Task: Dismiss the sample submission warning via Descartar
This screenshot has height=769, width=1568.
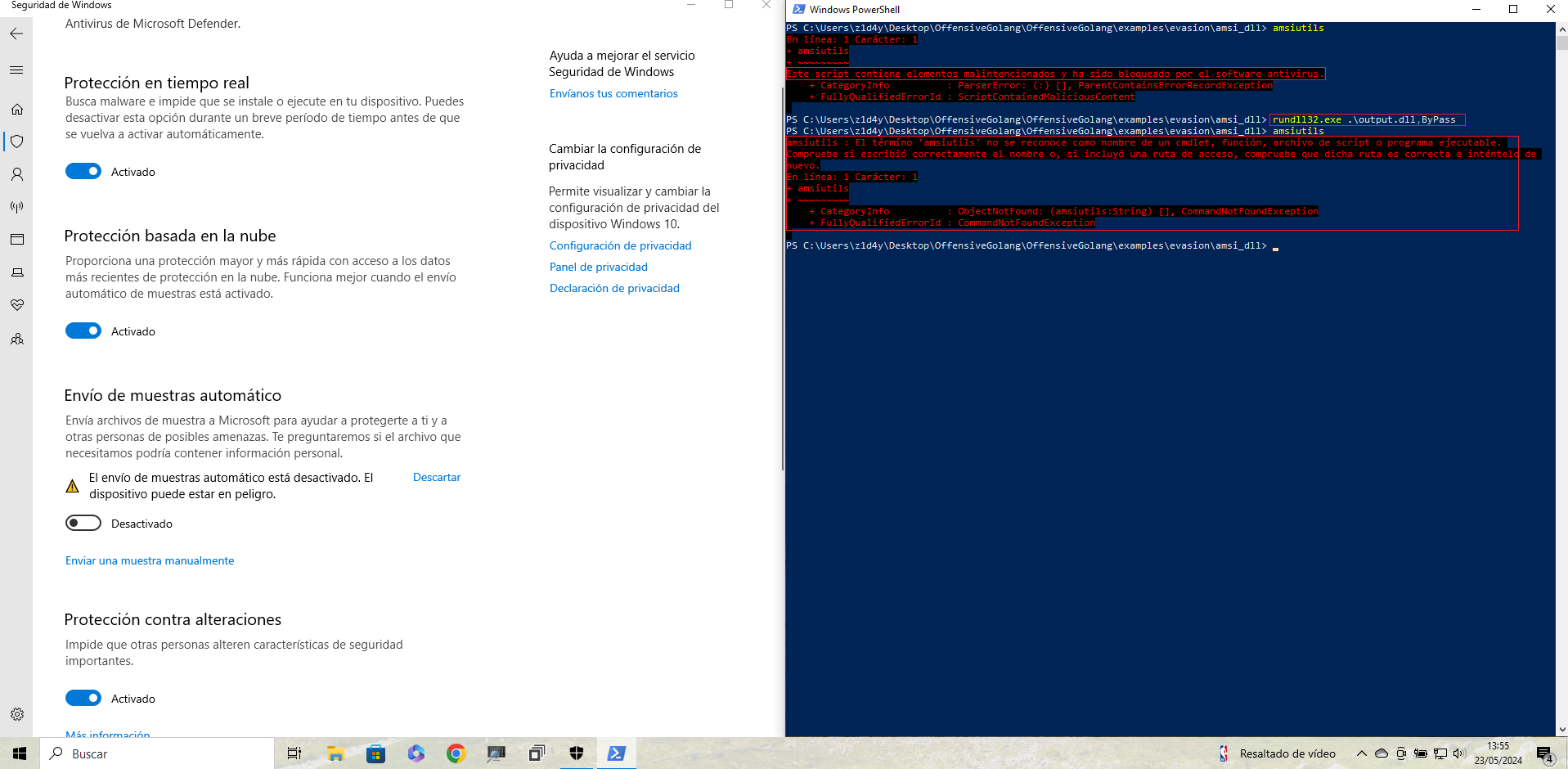Action: (437, 477)
